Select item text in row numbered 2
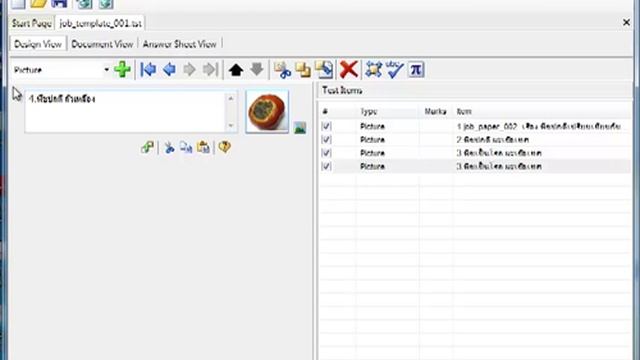Viewport: 640px width, 360px height. [x=493, y=140]
